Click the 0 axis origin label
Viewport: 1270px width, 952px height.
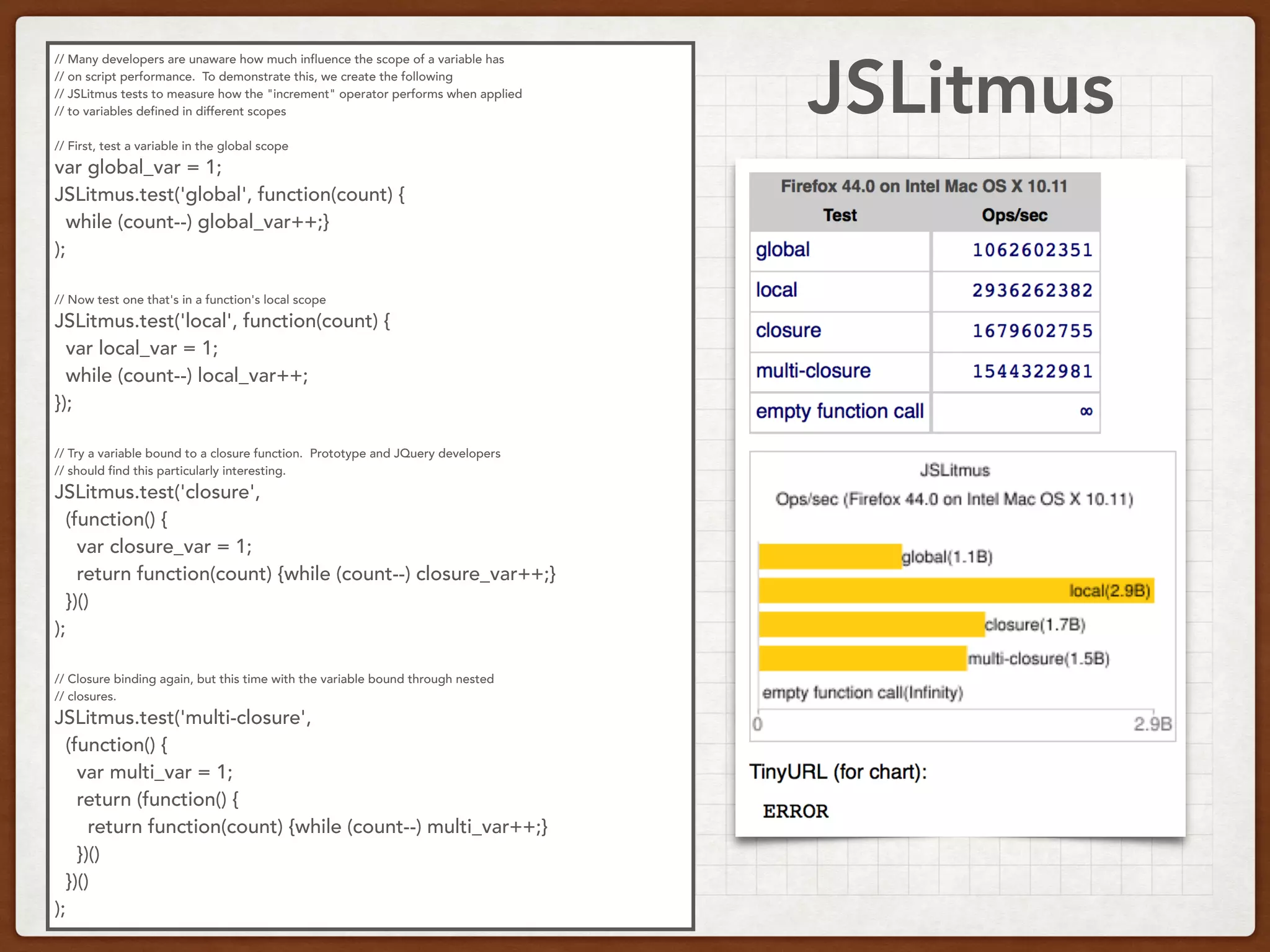pyautogui.click(x=758, y=724)
